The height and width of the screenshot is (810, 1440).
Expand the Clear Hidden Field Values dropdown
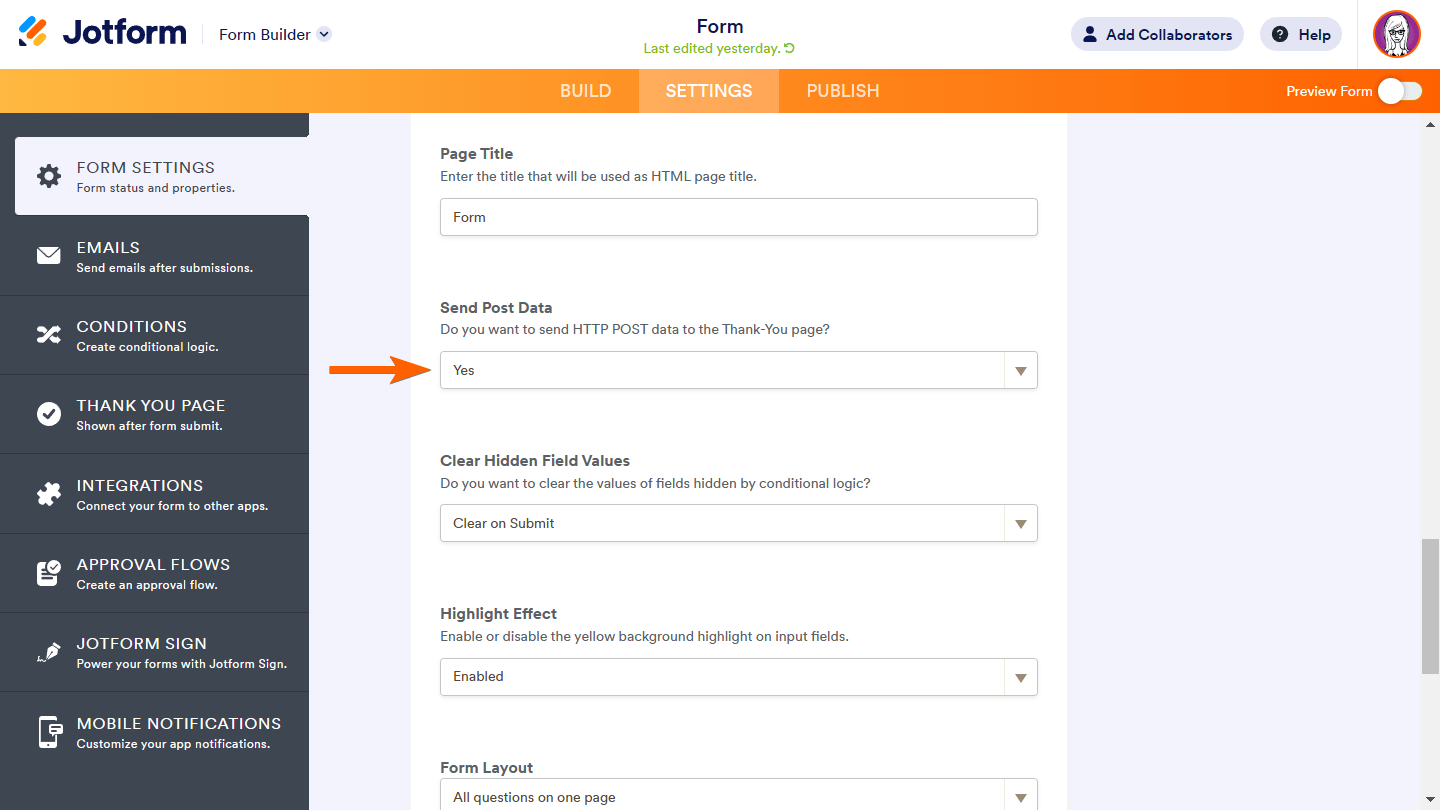(738, 523)
